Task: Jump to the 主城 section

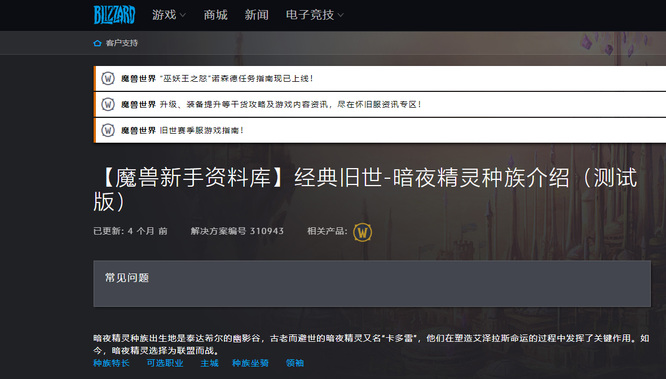Action: point(209,363)
